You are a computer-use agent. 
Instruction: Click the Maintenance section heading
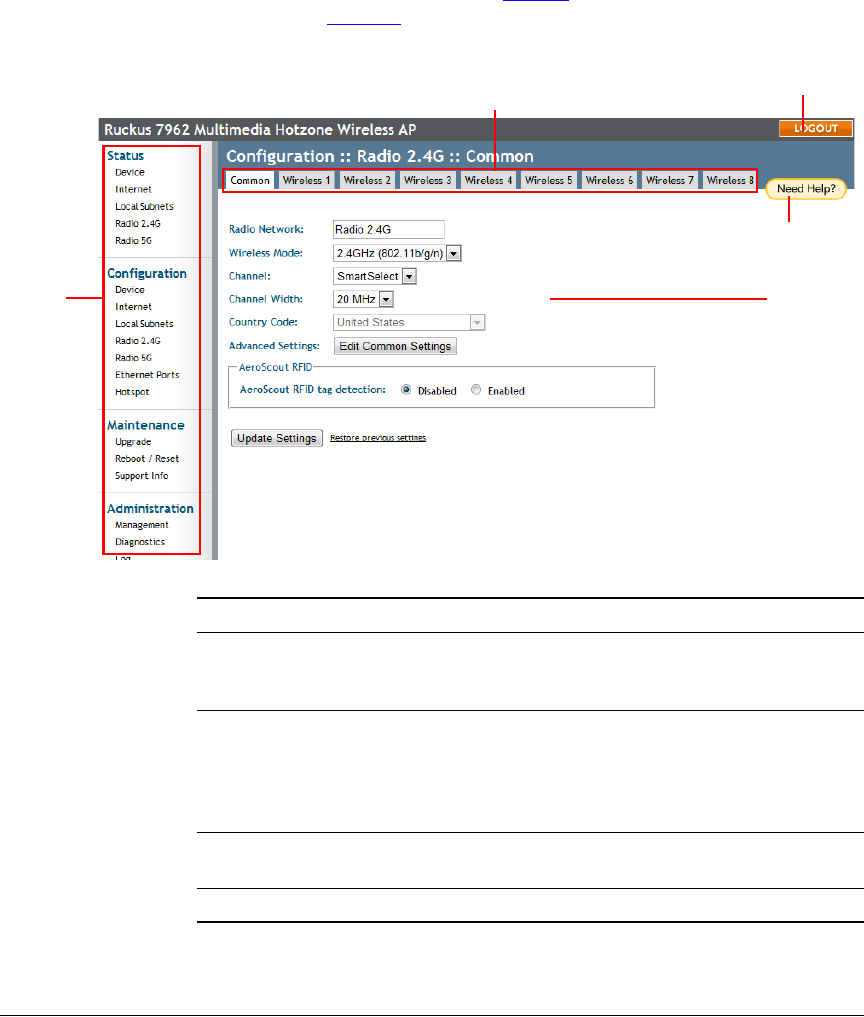[x=145, y=425]
